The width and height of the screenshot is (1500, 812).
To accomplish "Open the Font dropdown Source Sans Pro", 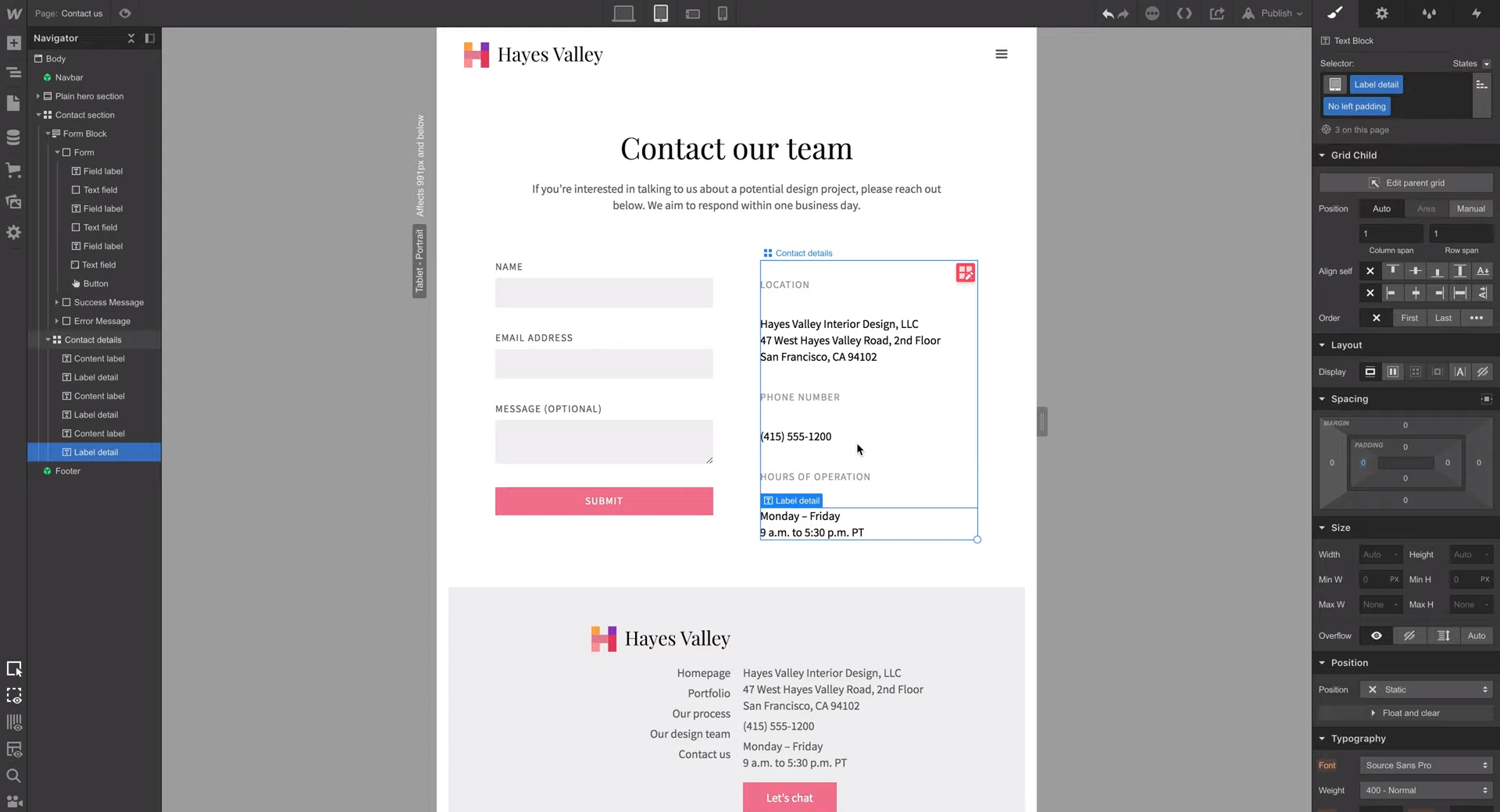I will click(x=1426, y=765).
